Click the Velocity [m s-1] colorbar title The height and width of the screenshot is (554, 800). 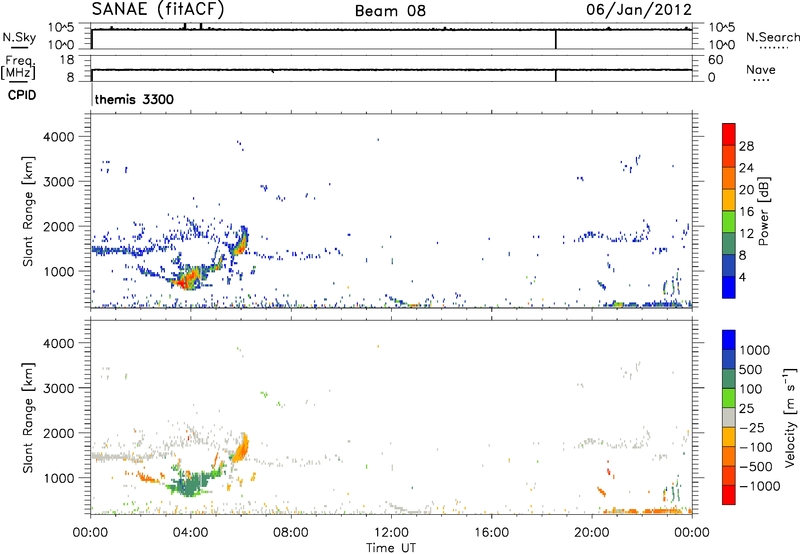tap(790, 417)
